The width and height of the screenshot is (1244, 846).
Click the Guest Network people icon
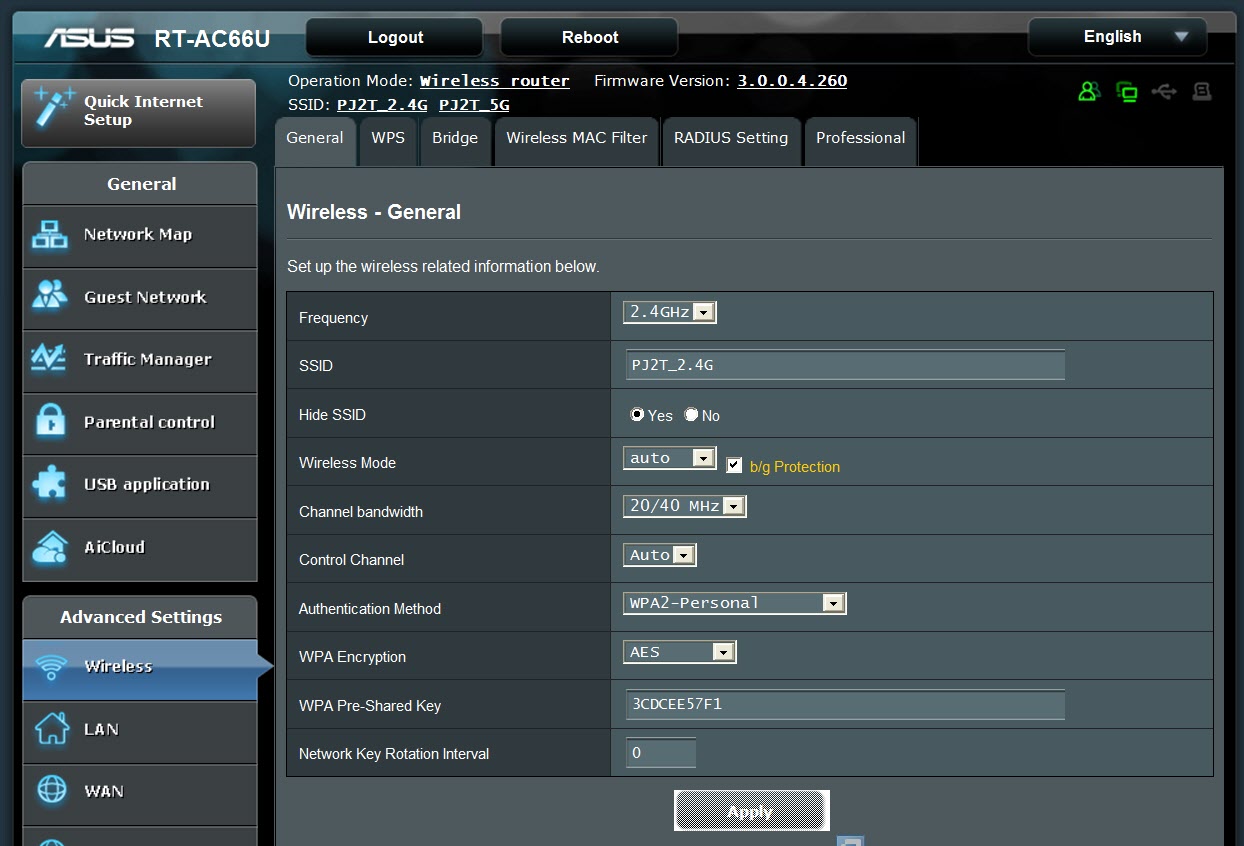(50, 297)
